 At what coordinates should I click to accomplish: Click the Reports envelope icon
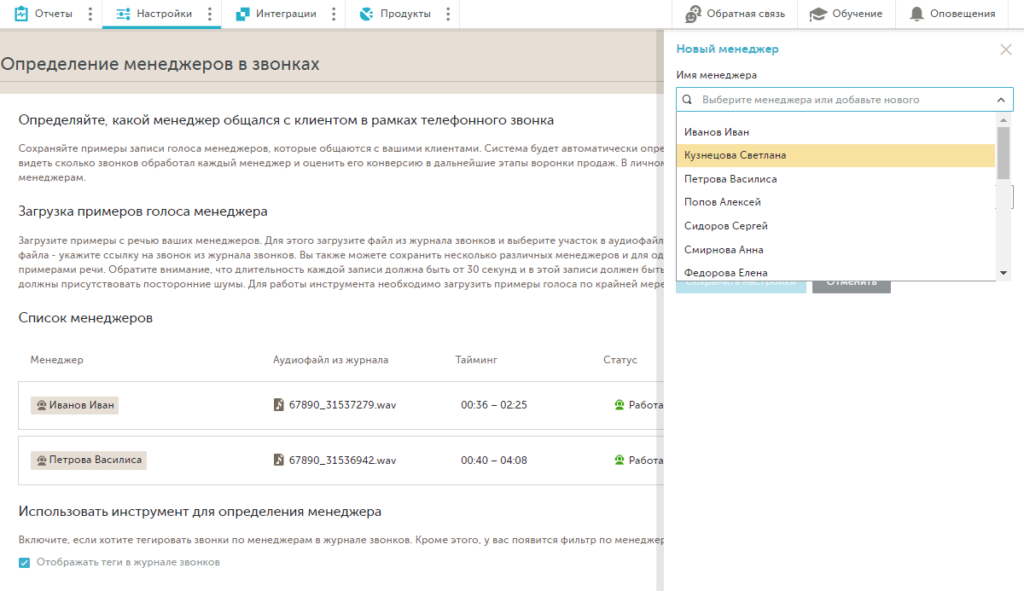click(x=20, y=14)
